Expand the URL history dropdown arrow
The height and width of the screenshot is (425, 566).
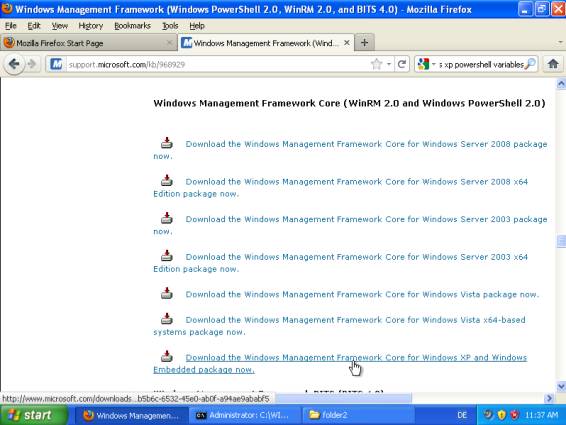(x=389, y=64)
